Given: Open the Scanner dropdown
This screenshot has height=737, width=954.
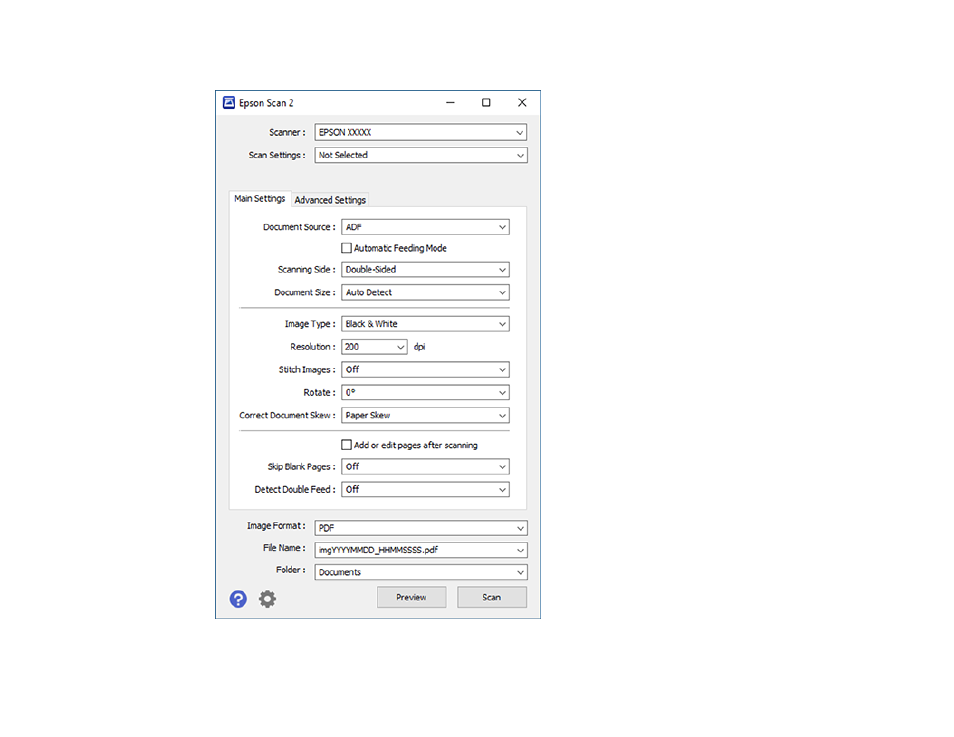Looking at the screenshot, I should [420, 132].
